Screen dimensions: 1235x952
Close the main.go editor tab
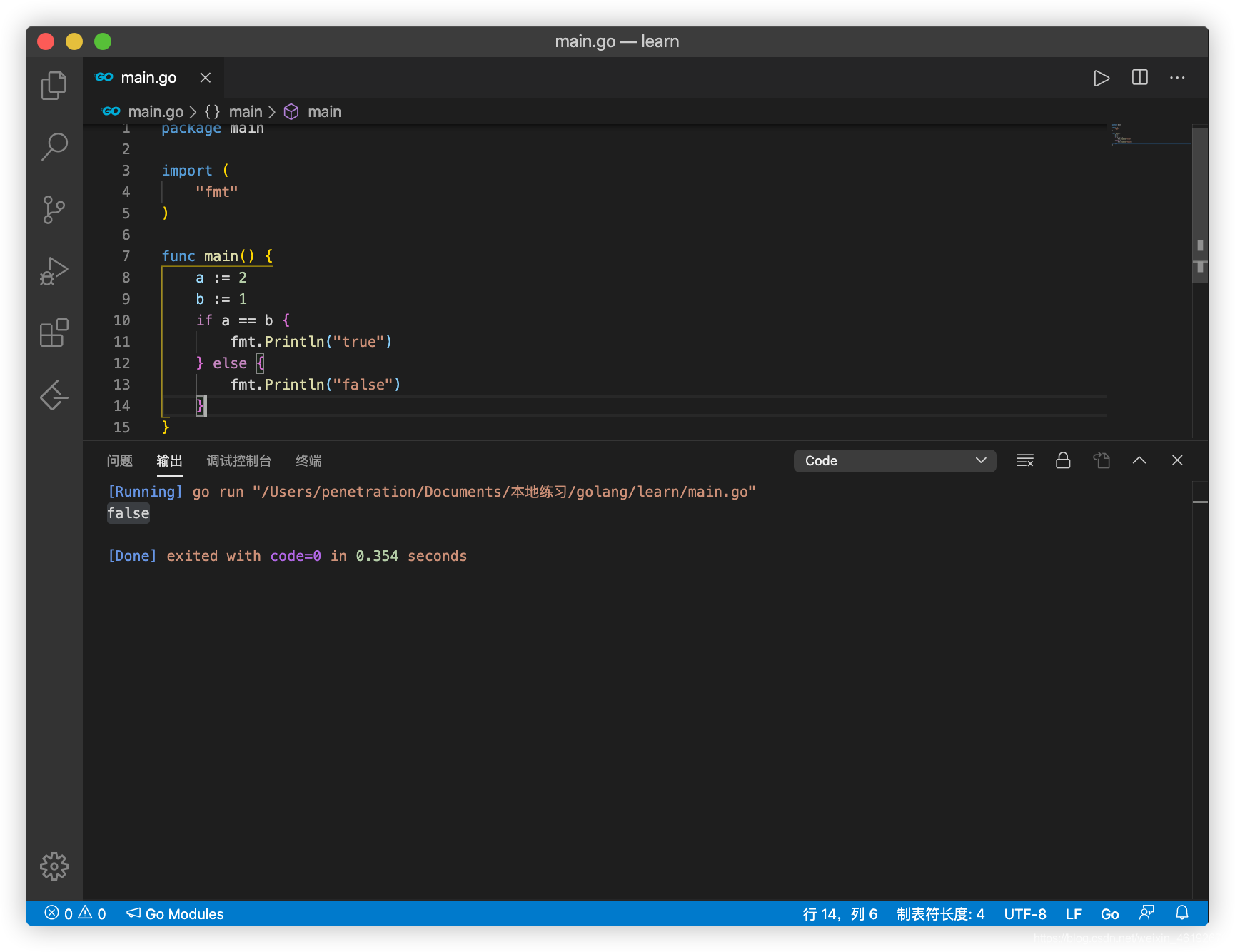pyautogui.click(x=206, y=77)
